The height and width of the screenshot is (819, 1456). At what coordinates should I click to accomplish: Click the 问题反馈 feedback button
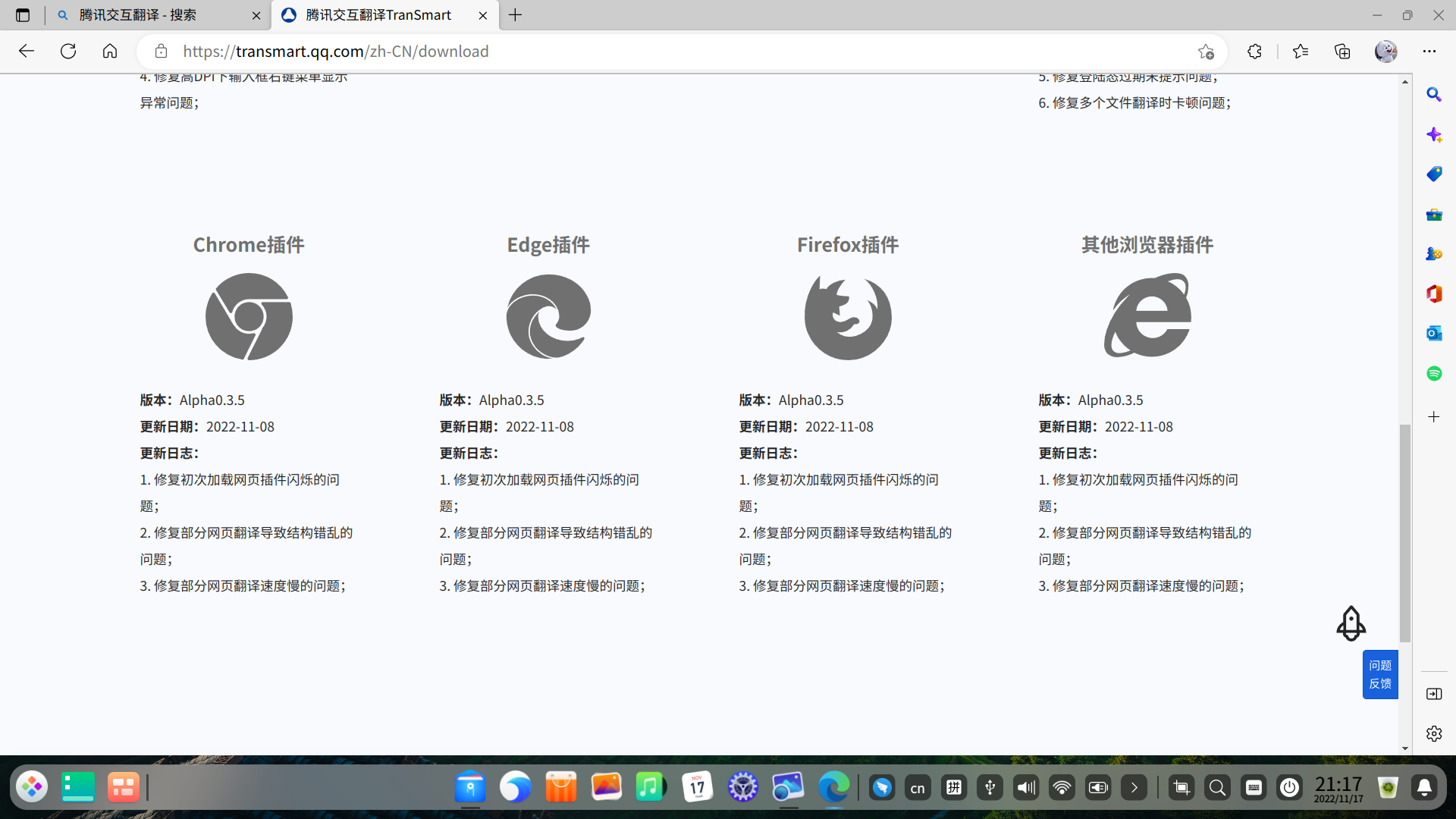1379,674
